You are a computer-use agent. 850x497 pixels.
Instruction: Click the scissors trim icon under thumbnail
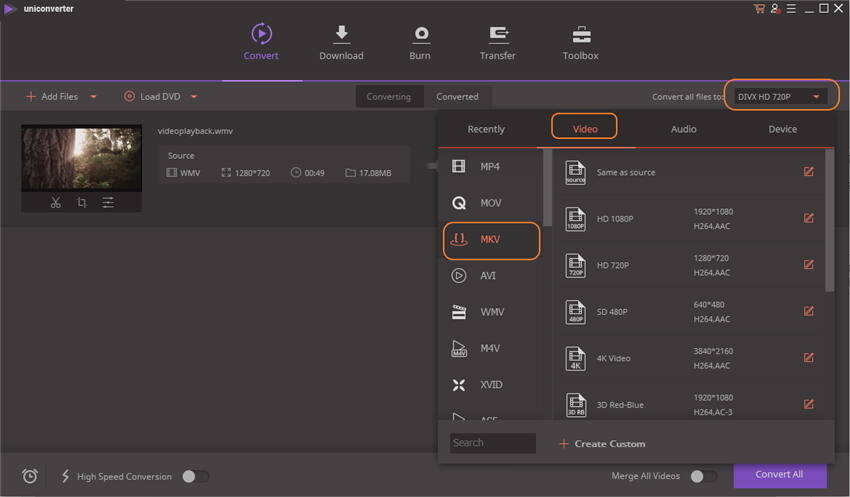coord(55,203)
